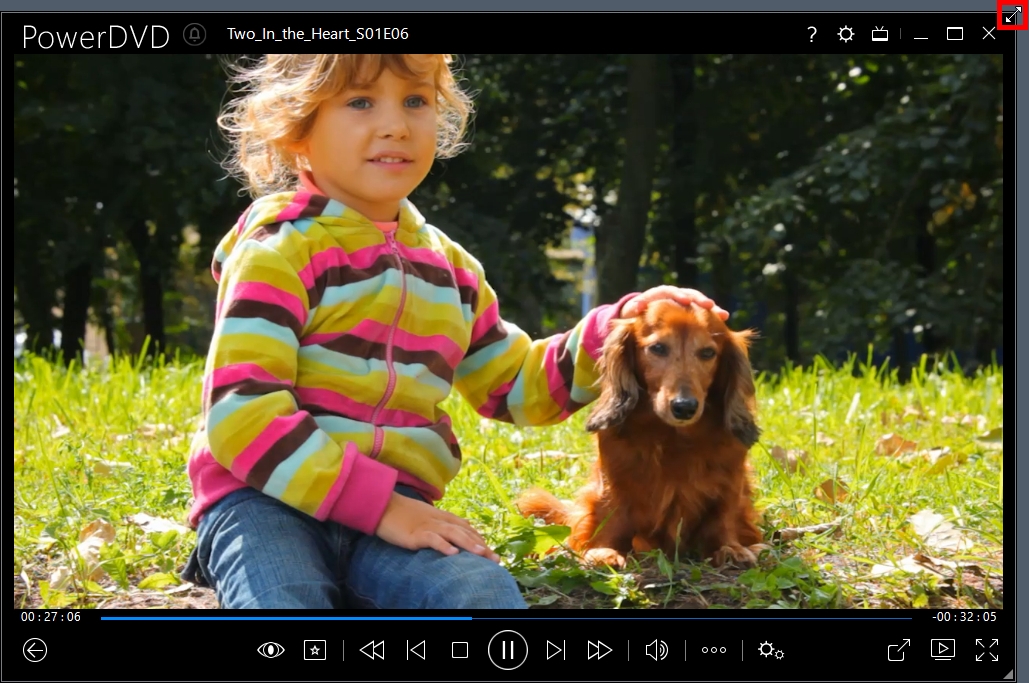Screen dimensions: 1029x683
Task: Open the help question mark
Action: (x=812, y=34)
